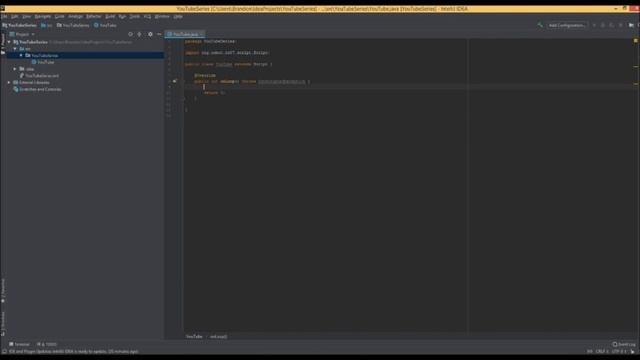The height and width of the screenshot is (360, 640).
Task: Click the collapse all icon in Project panel
Action: coord(140,34)
